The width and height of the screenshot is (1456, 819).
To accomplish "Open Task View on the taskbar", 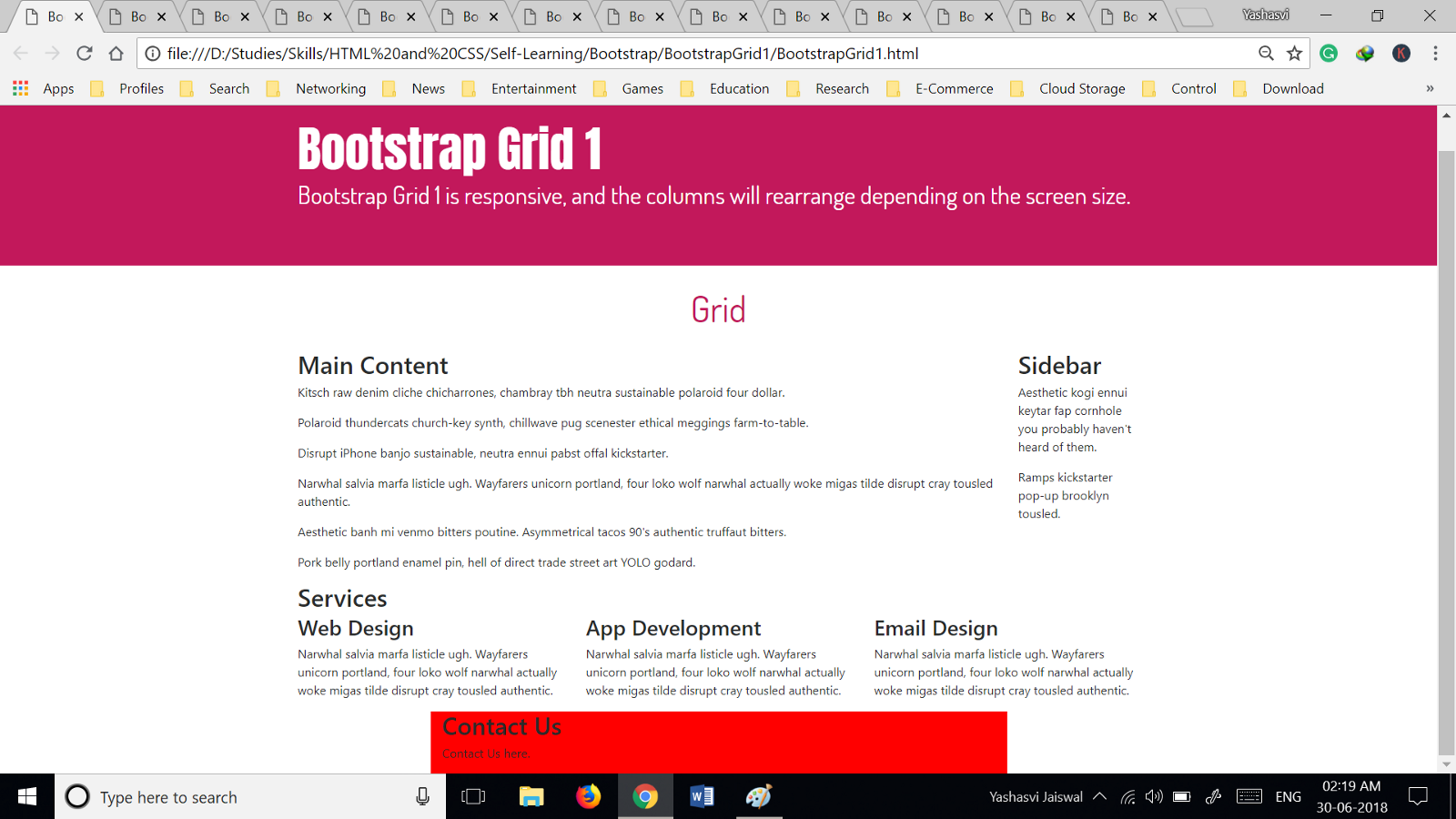I will (473, 797).
